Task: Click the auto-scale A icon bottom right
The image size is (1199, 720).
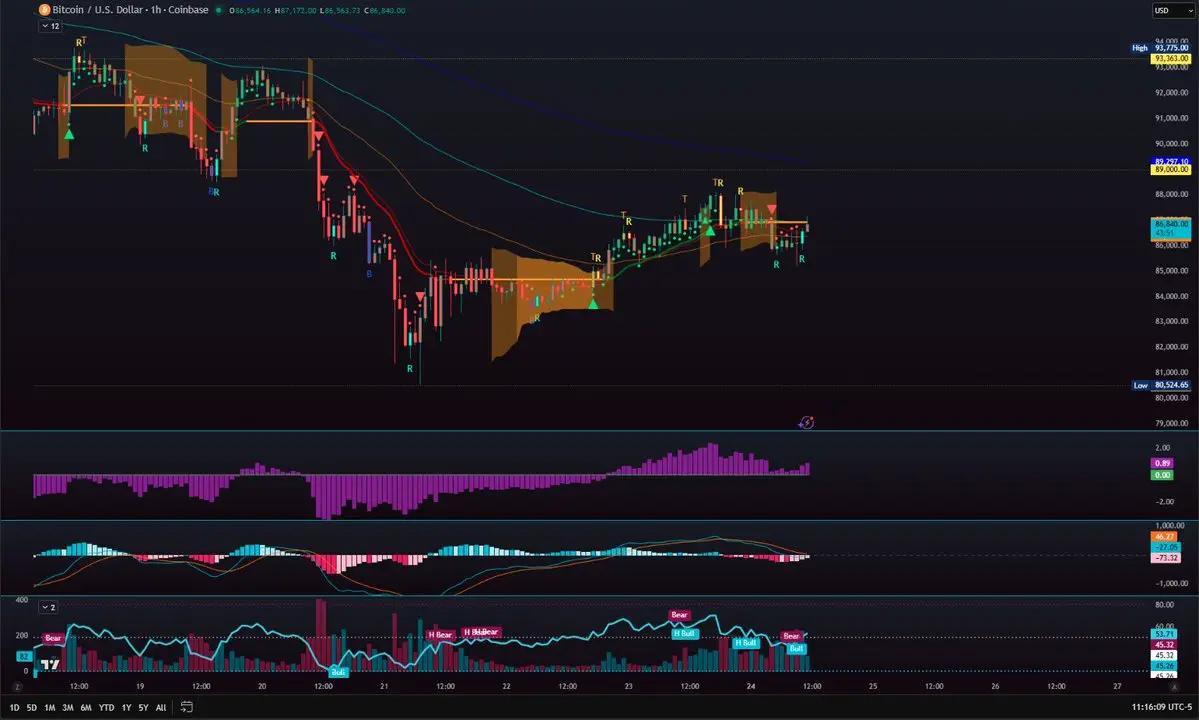Action: click(x=1175, y=687)
